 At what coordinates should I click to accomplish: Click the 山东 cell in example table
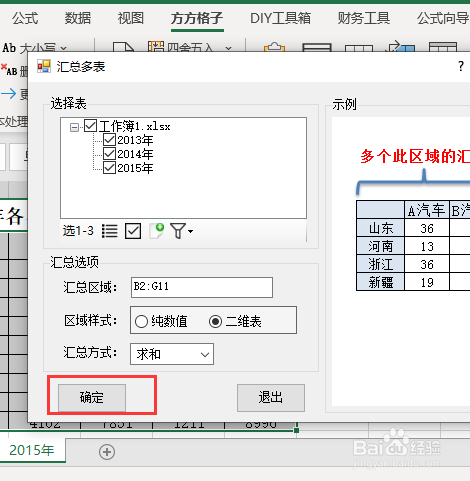tap(381, 228)
